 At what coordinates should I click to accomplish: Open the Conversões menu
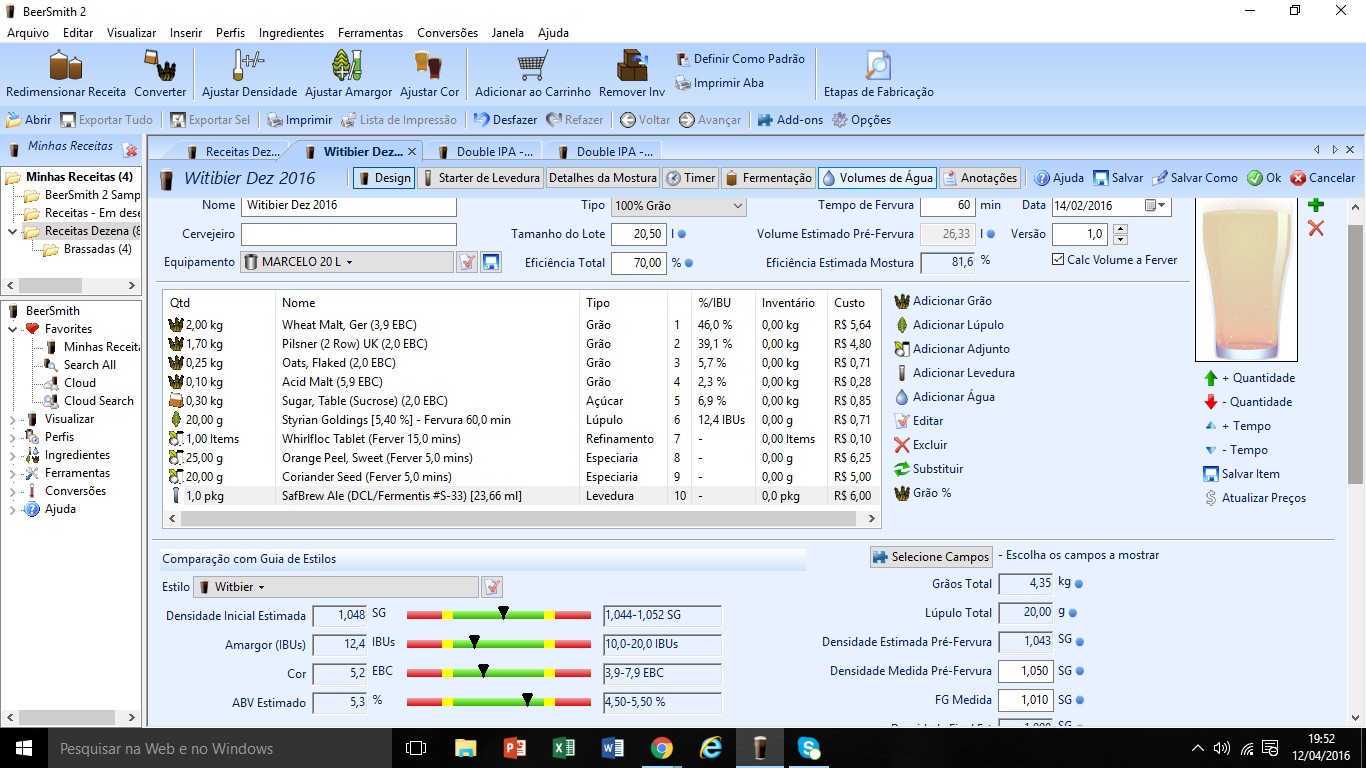pos(447,33)
